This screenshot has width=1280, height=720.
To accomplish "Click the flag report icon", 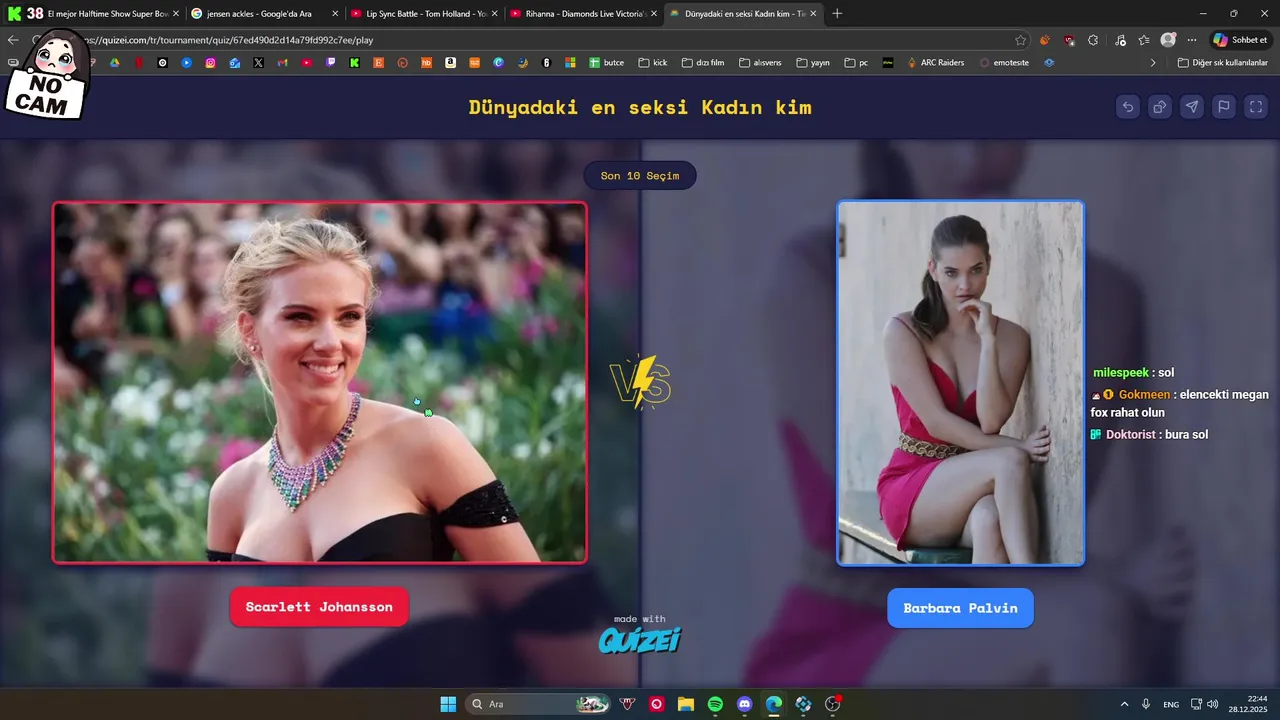I will pos(1224,107).
